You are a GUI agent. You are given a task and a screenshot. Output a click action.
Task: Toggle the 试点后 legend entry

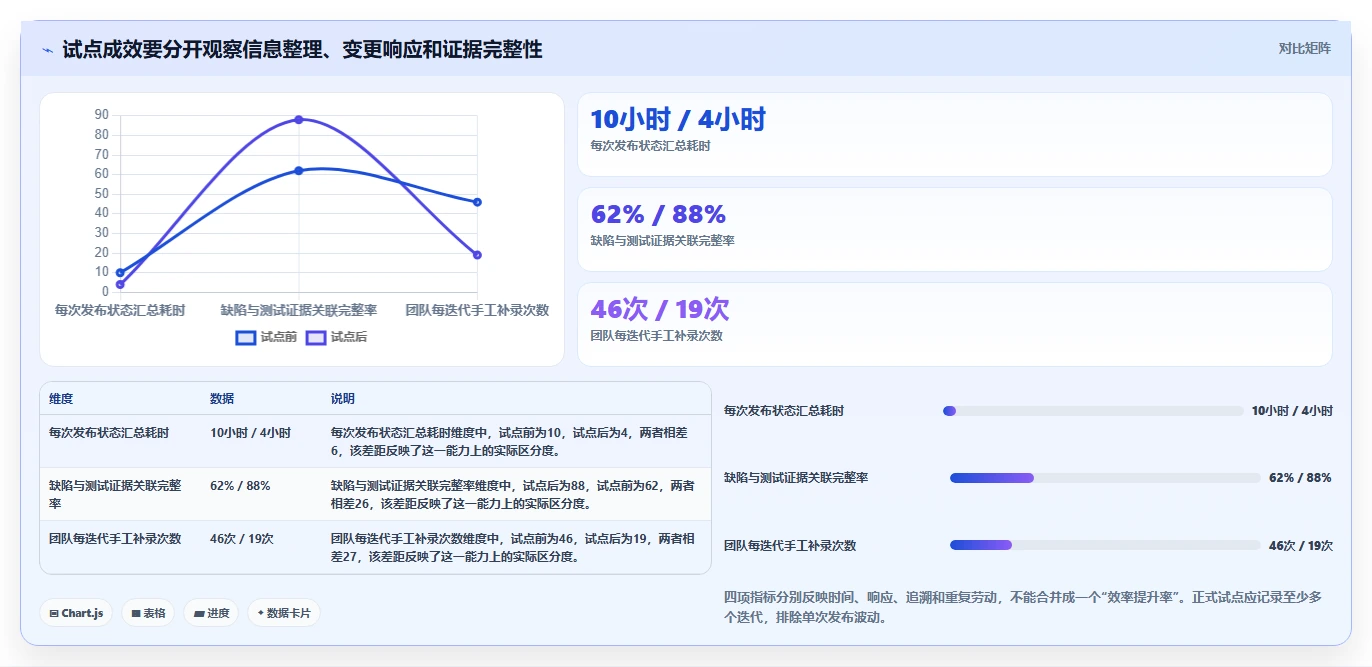(x=336, y=337)
